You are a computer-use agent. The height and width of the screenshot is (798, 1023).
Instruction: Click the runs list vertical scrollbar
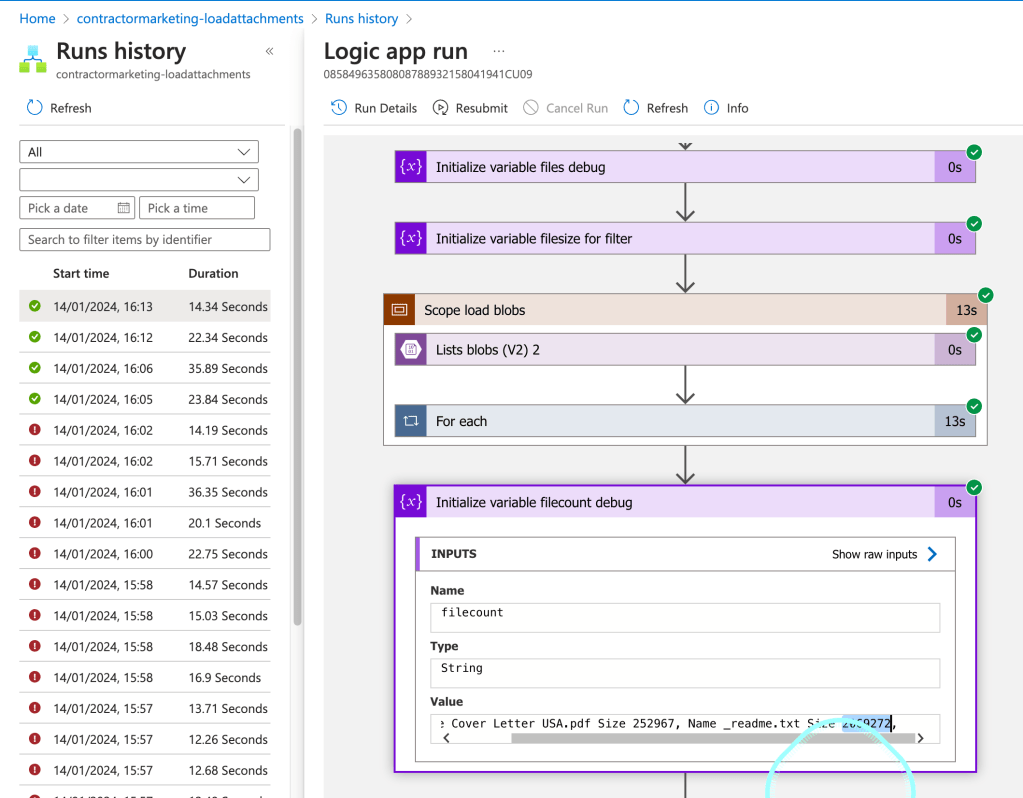pos(298,376)
